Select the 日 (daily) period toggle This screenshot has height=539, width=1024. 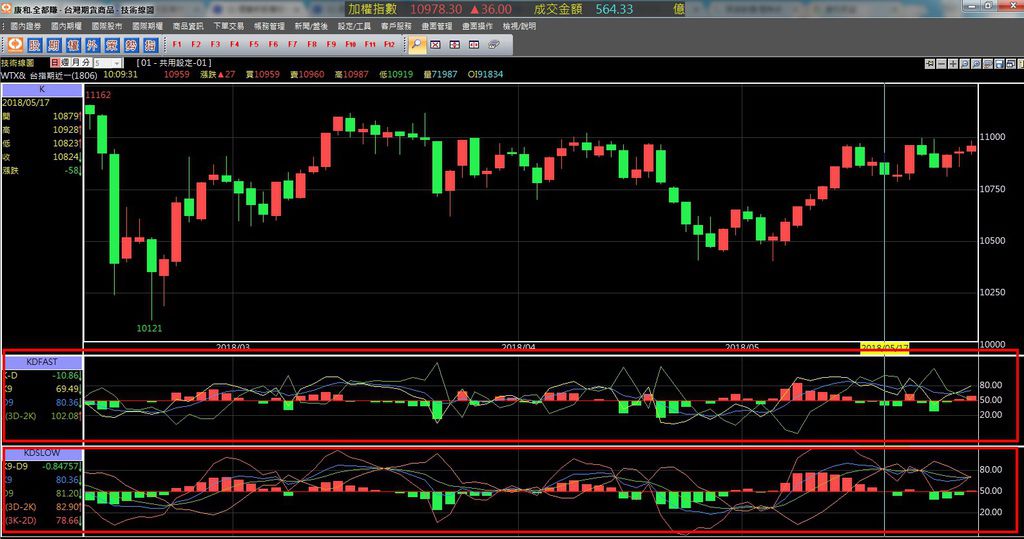[x=55, y=63]
